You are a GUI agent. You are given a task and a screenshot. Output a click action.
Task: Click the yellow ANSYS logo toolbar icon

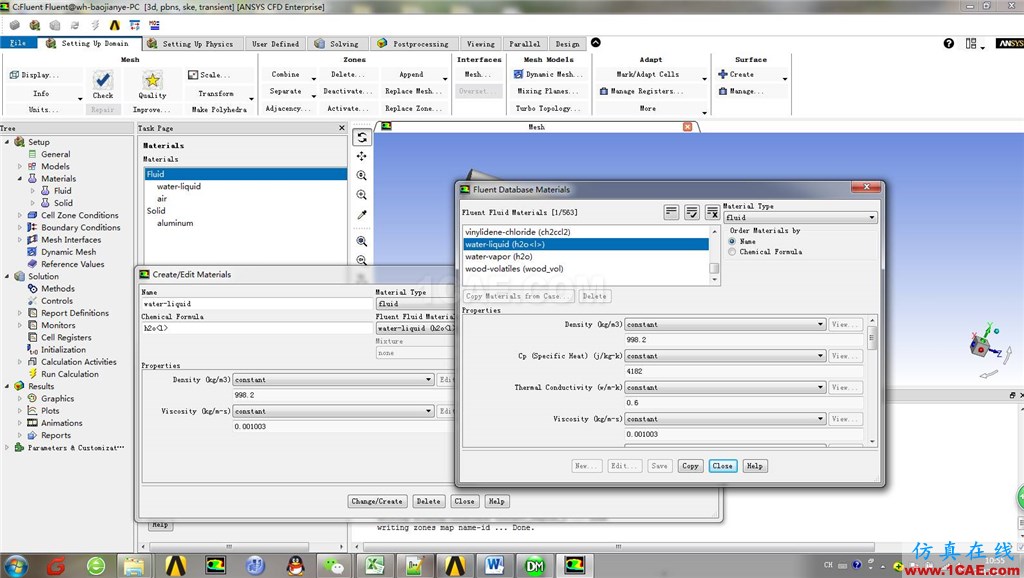point(114,25)
